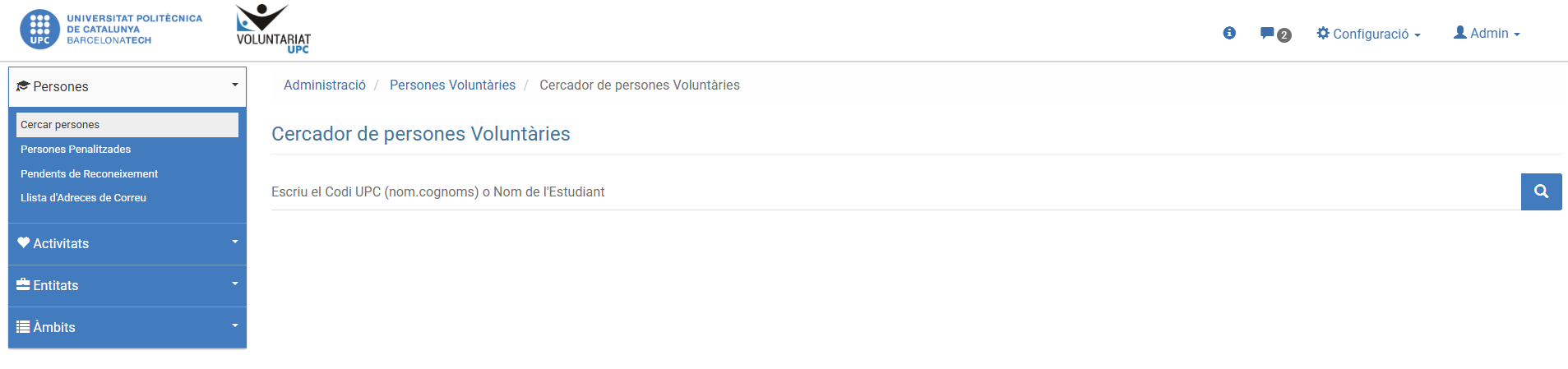Collapse the Persones sidebar section
1568x369 pixels.
[x=235, y=85]
